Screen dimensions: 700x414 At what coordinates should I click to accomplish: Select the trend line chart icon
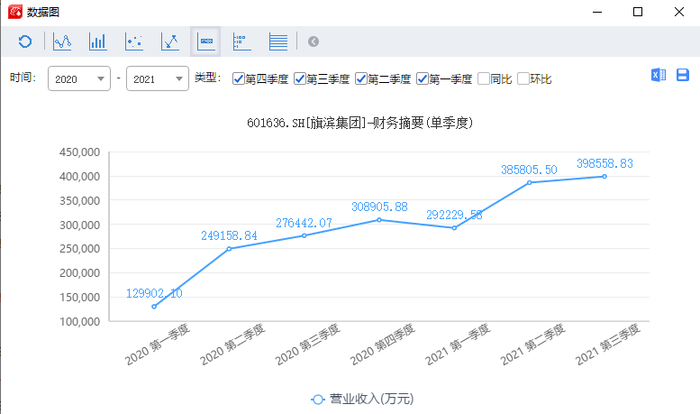pyautogui.click(x=170, y=42)
